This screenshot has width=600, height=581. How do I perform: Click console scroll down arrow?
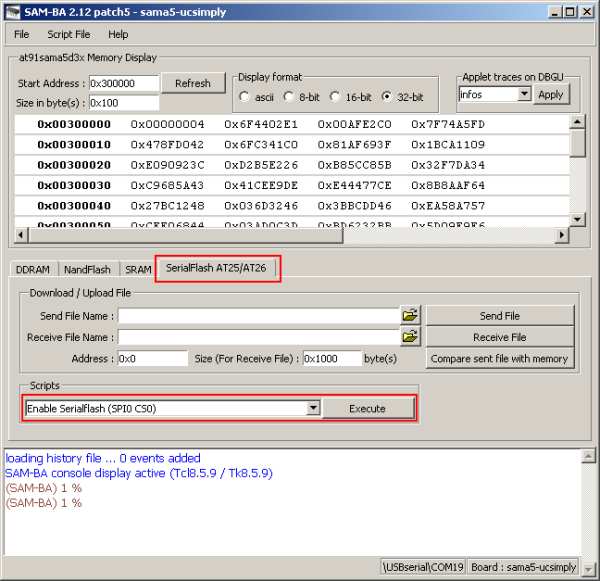click(588, 569)
